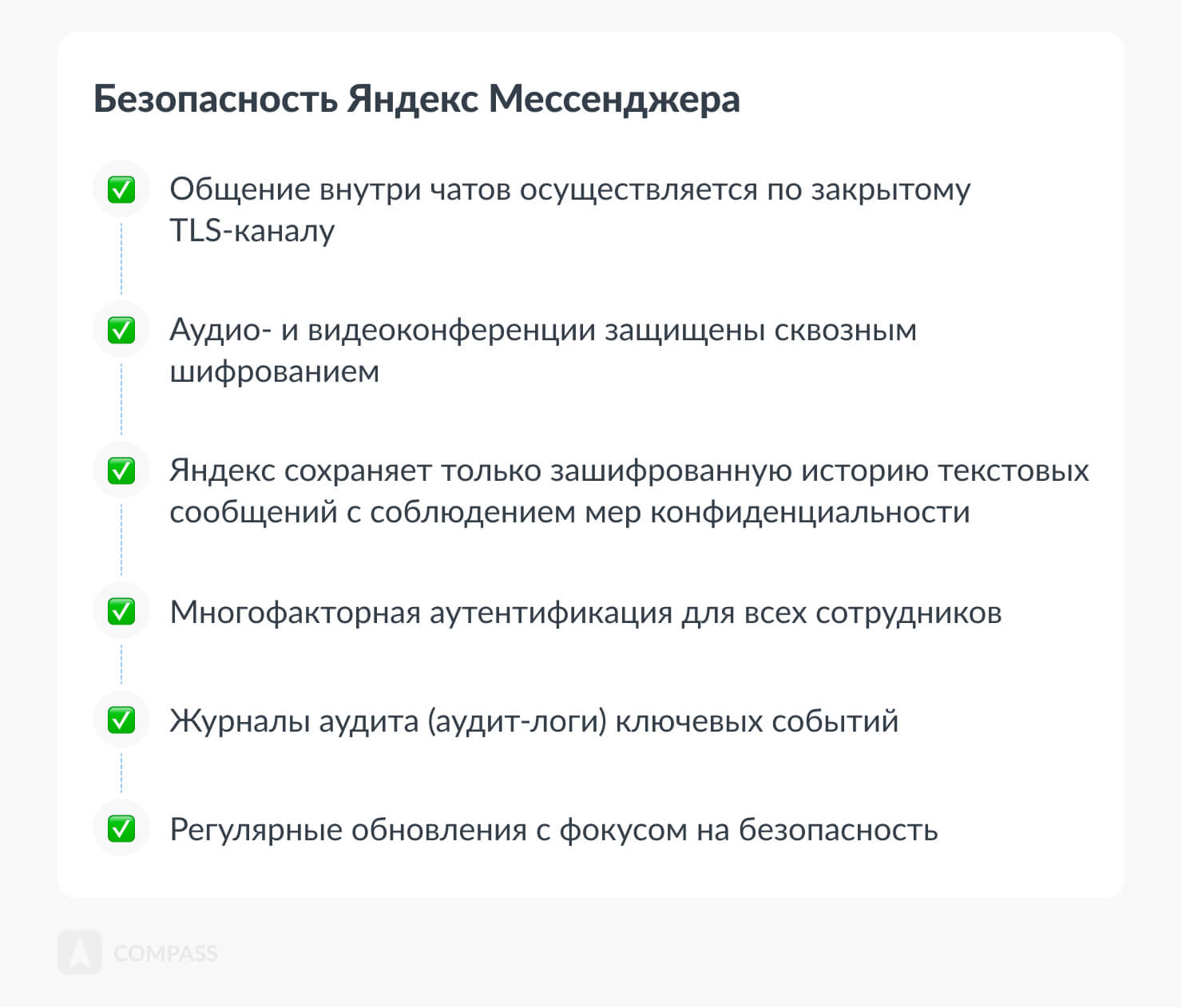
Task: Click the heading Безопасность Яндекс Мессенджера
Action: coord(417,99)
